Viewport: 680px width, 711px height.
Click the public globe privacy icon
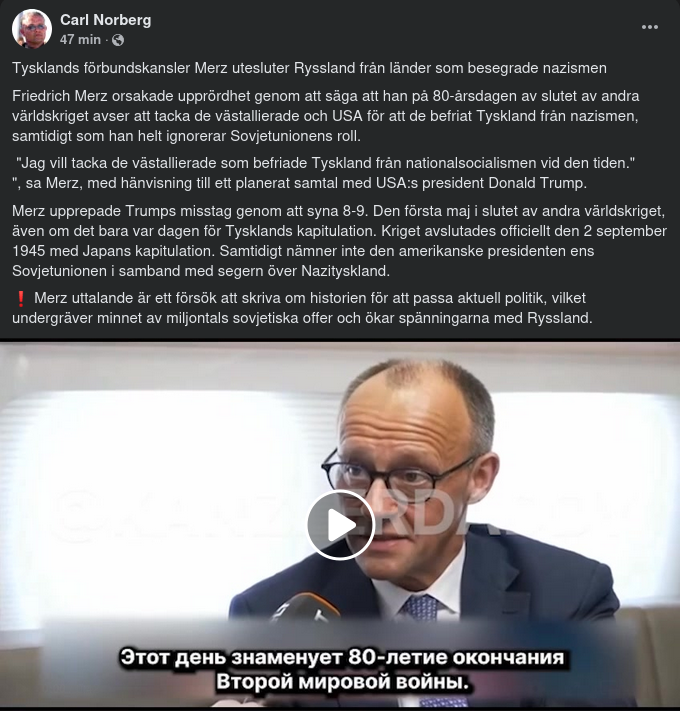(118, 40)
